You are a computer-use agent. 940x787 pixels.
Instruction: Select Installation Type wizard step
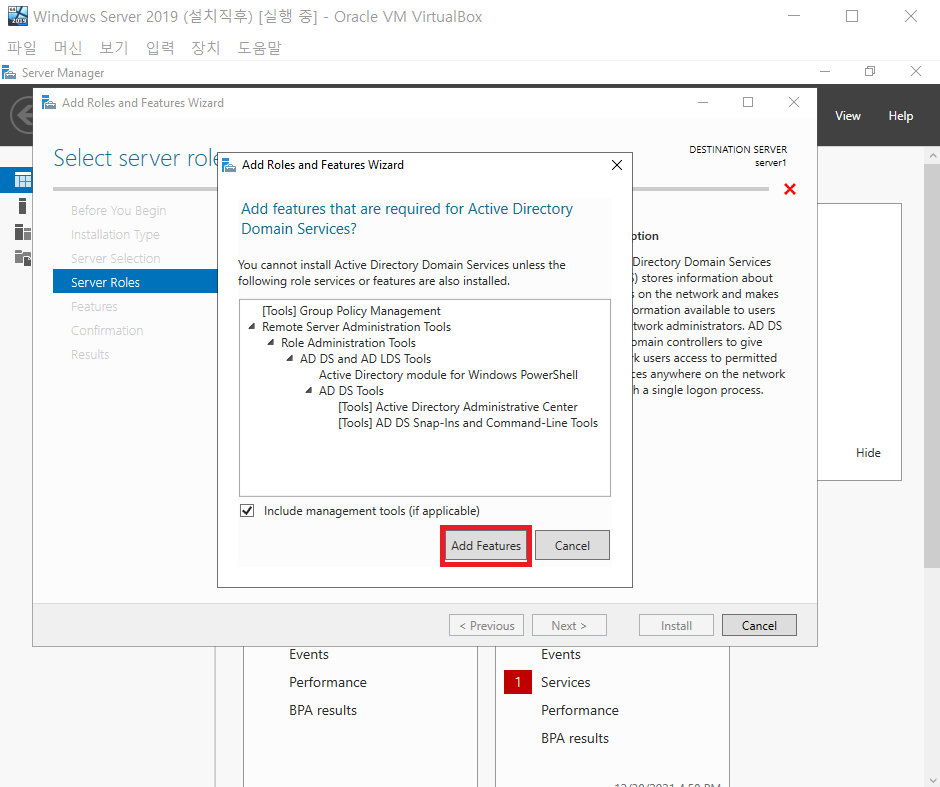pyautogui.click(x=115, y=234)
